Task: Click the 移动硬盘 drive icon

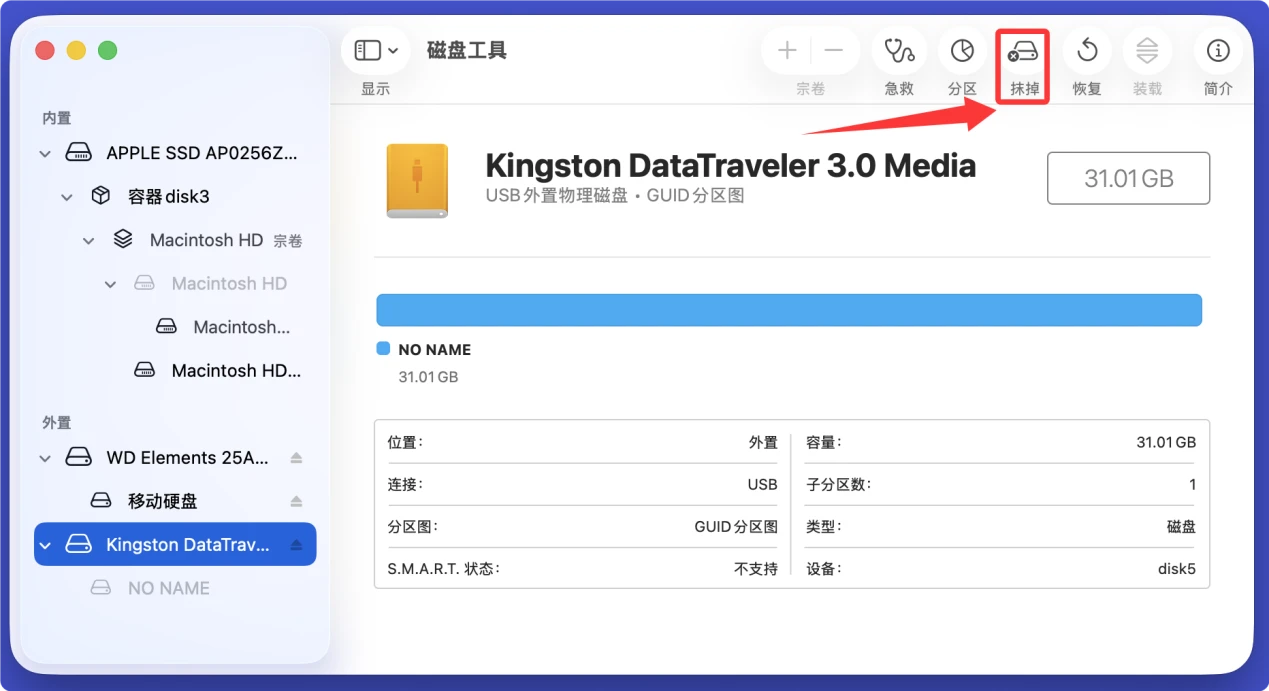Action: pos(101,500)
